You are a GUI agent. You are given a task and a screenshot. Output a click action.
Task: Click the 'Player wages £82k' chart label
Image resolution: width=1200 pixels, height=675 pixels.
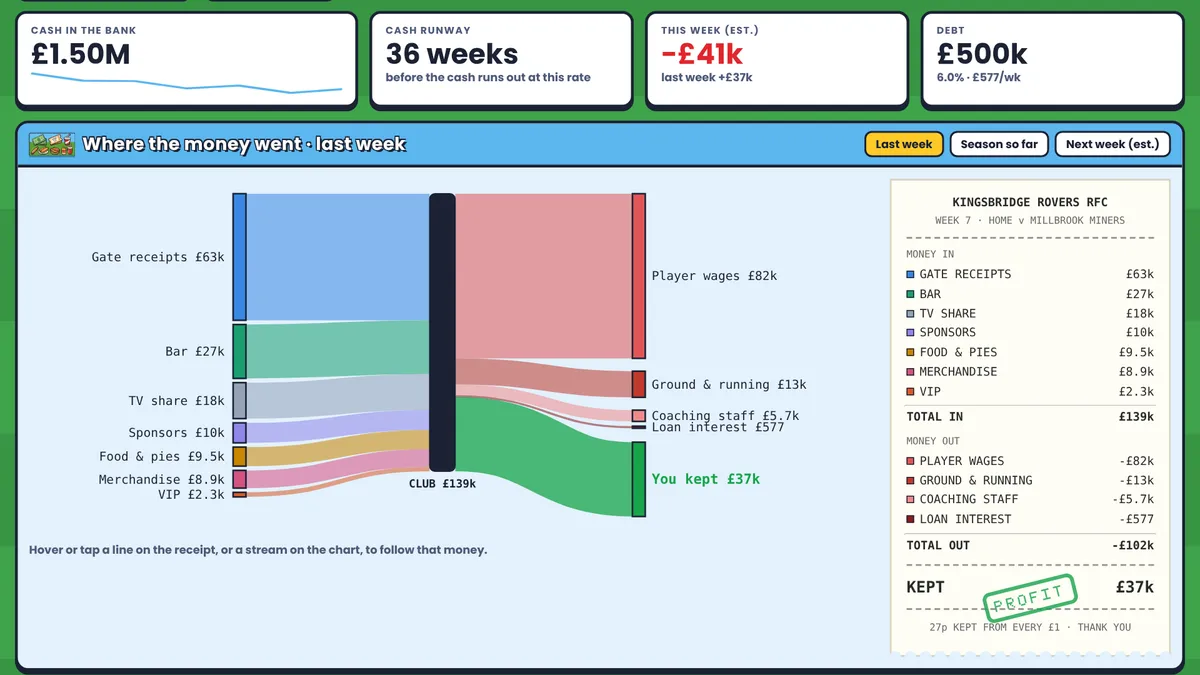[714, 276]
